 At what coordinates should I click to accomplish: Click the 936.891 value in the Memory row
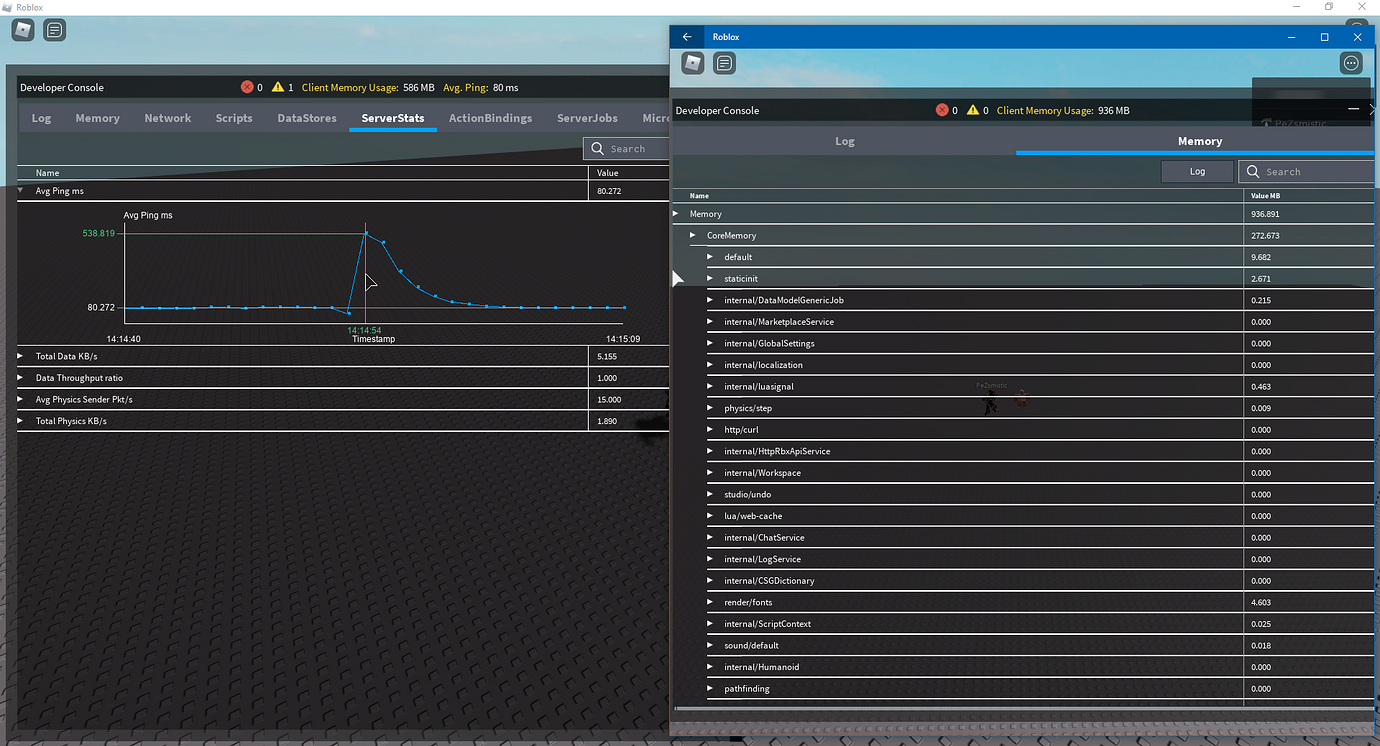tap(1265, 214)
